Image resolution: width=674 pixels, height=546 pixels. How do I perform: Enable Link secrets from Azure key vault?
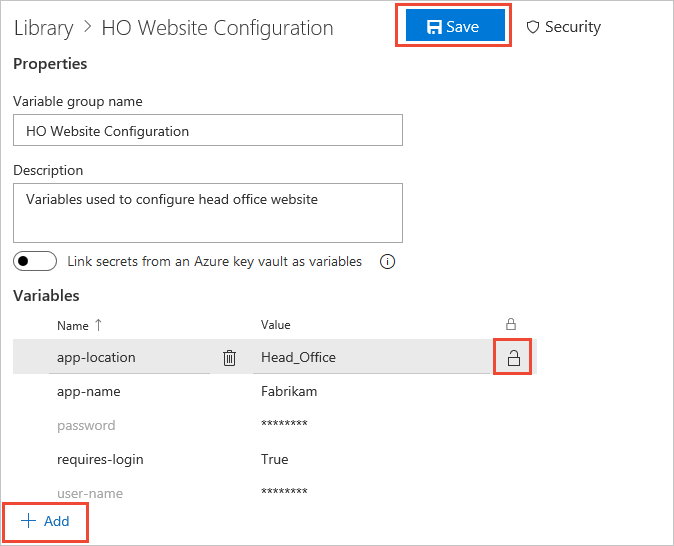pos(35,261)
